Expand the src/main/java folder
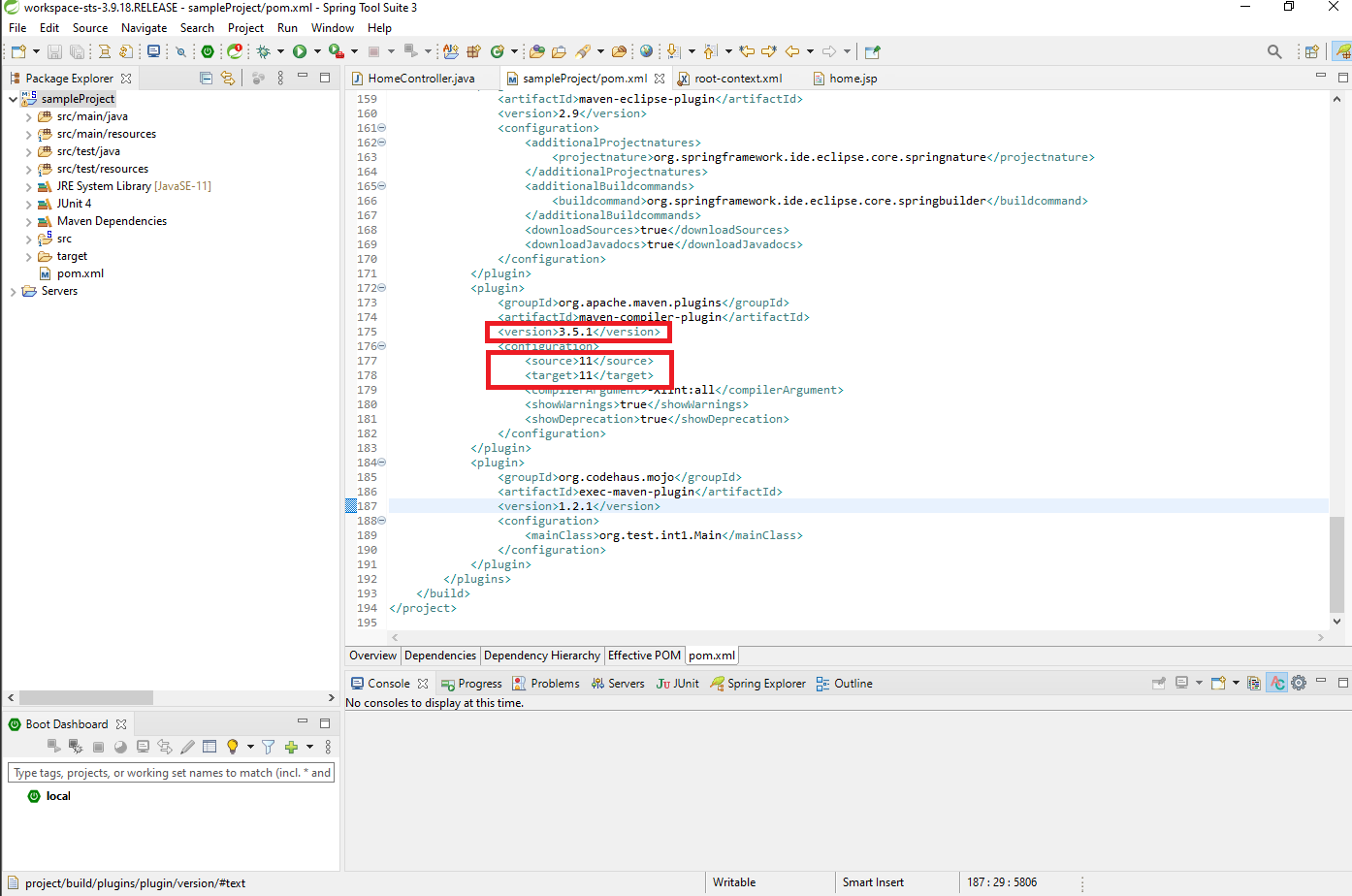This screenshot has width=1352, height=896. point(28,116)
